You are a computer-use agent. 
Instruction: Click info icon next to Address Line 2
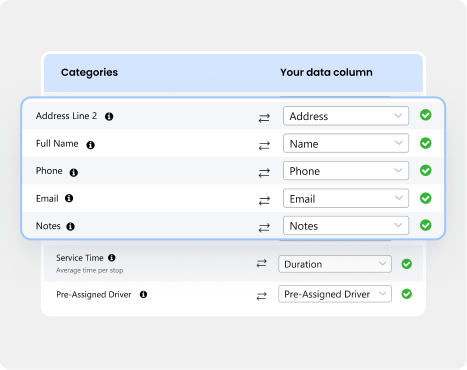coord(109,116)
